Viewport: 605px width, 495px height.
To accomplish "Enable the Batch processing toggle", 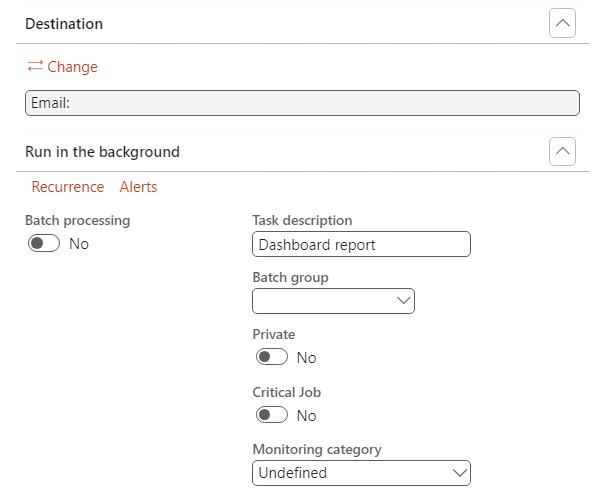I will 45,243.
